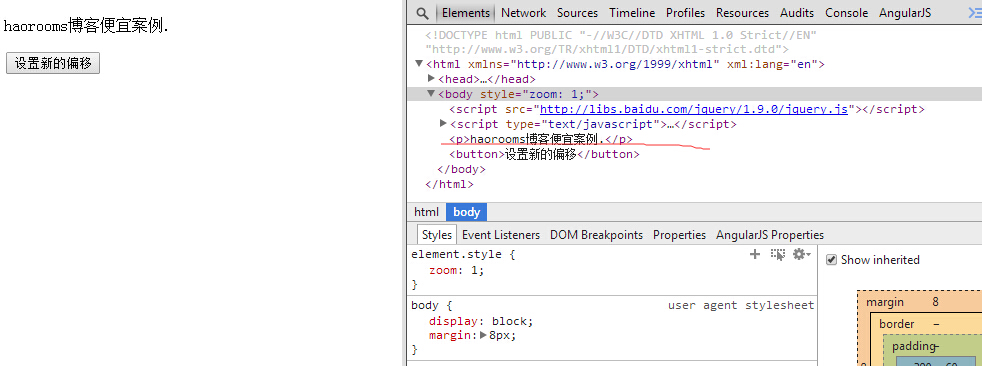Select the html breadcrumb item
The height and width of the screenshot is (366, 982).
click(426, 212)
